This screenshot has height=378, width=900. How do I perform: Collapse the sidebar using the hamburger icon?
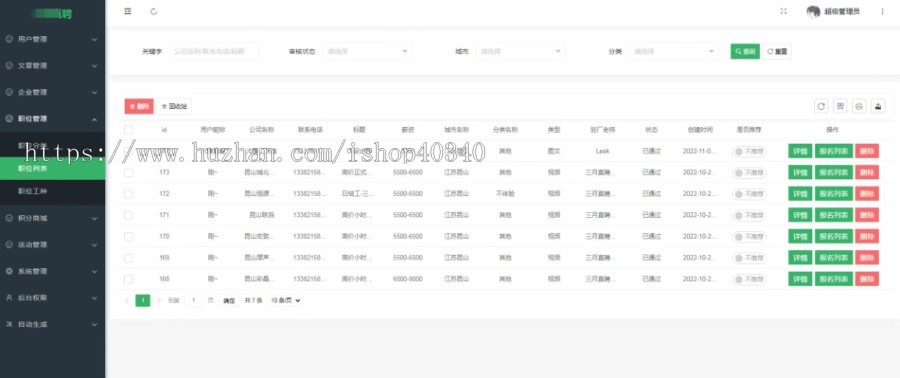[x=127, y=11]
